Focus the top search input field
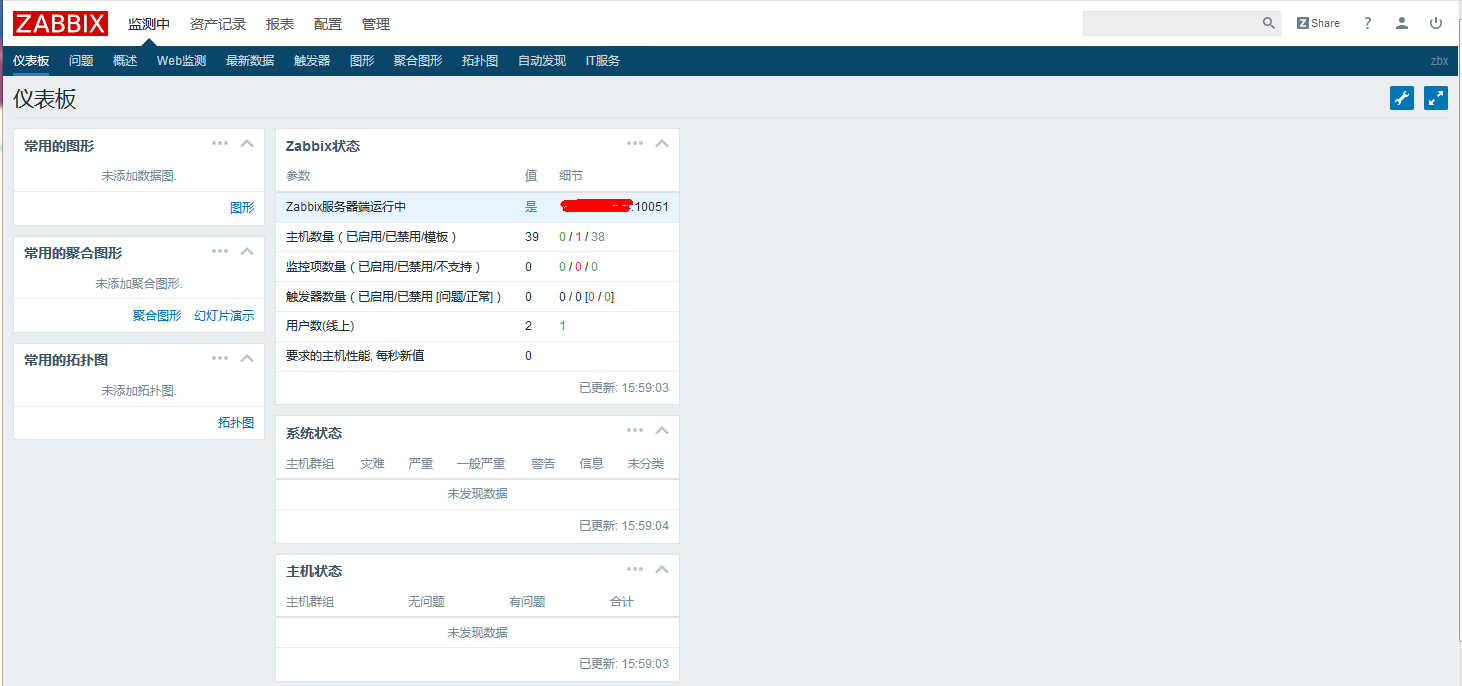This screenshot has height=686, width=1462. [1171, 23]
